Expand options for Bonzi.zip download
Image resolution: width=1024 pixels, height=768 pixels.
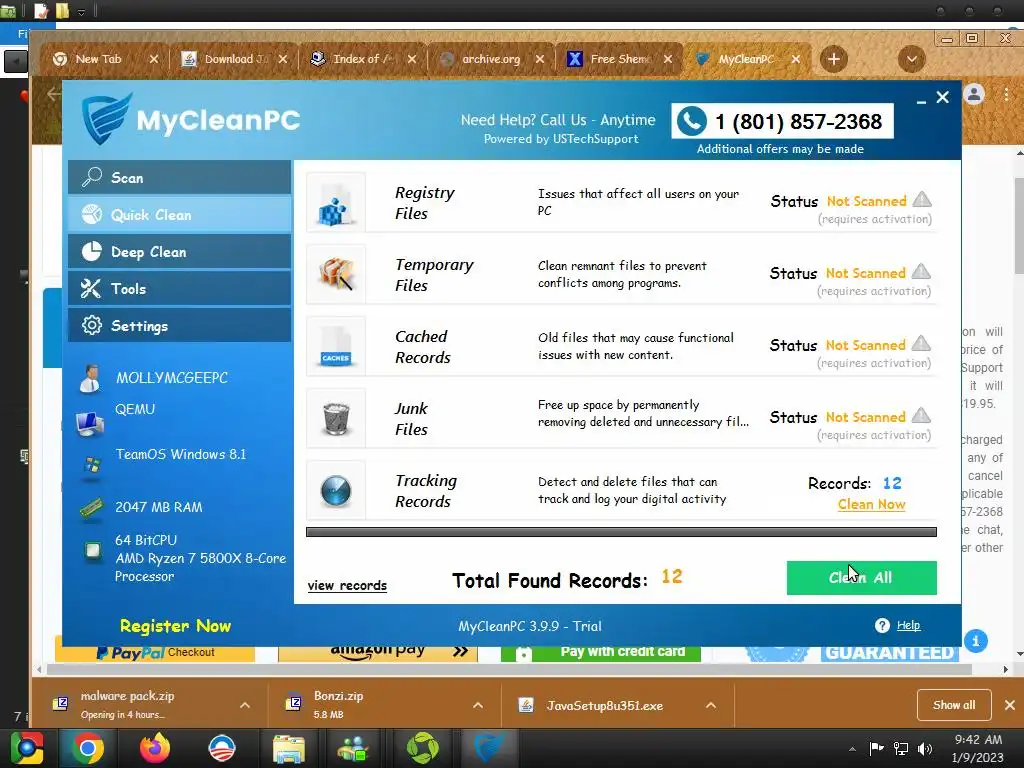[x=478, y=705]
